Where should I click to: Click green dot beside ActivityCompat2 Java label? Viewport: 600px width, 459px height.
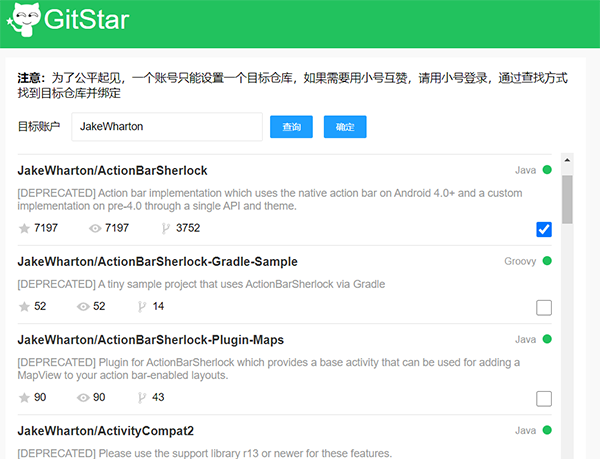pos(547,430)
